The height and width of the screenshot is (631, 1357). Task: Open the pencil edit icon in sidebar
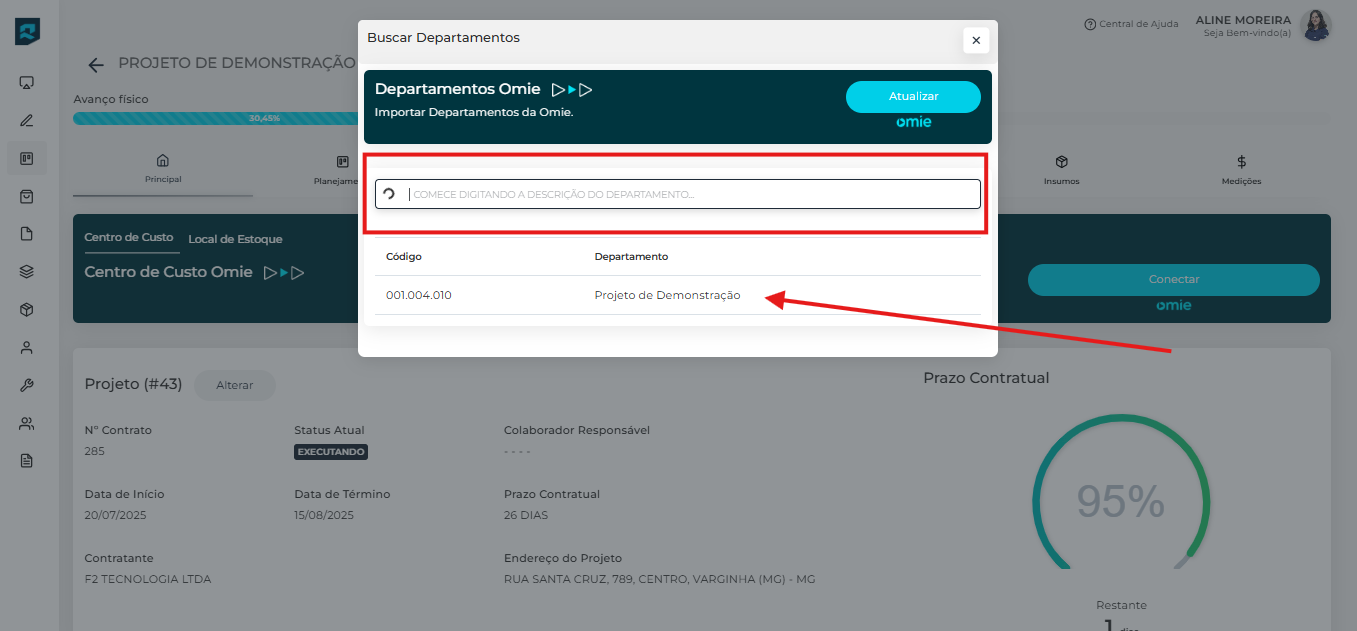(27, 121)
